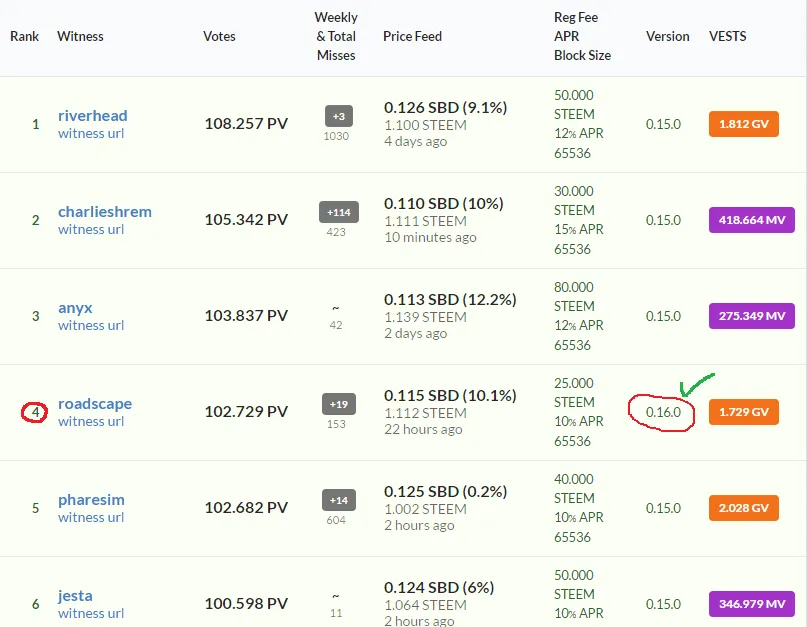Select the 102.682 PV votes value

tap(246, 508)
